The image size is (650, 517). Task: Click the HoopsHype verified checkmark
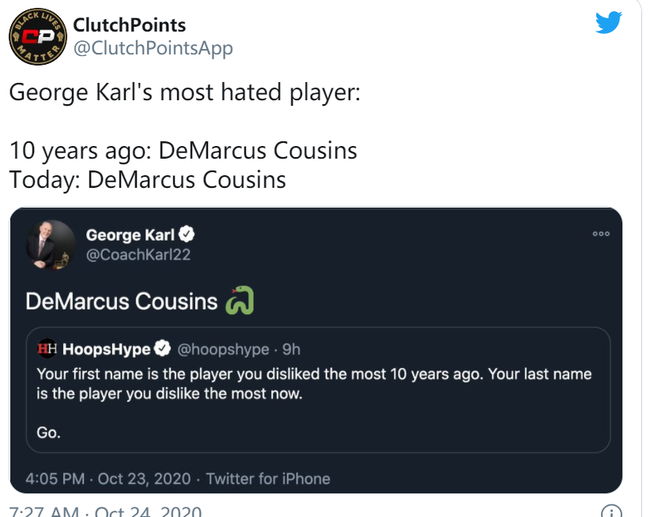[161, 349]
